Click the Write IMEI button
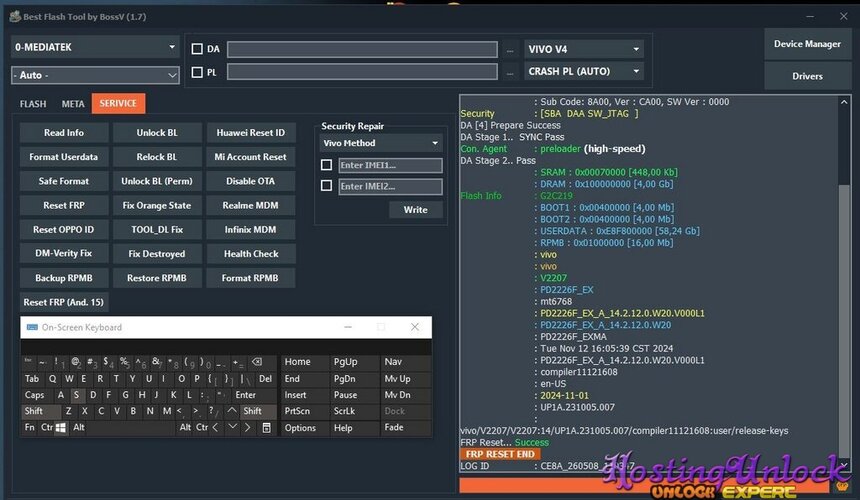The height and width of the screenshot is (500, 860). coord(415,209)
